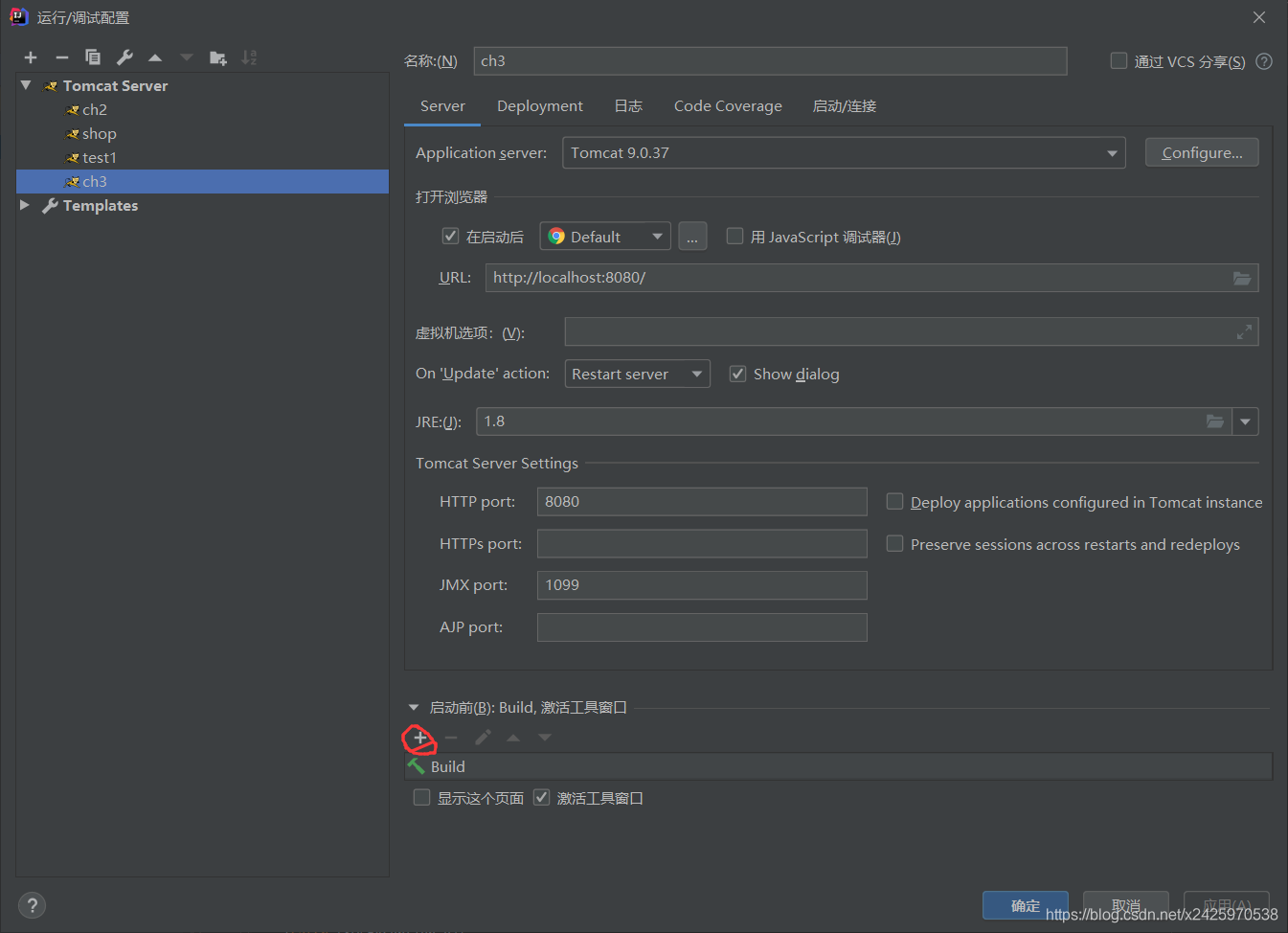Open configuration defaults wrench icon
Screen dimensions: 1288x933
click(124, 57)
